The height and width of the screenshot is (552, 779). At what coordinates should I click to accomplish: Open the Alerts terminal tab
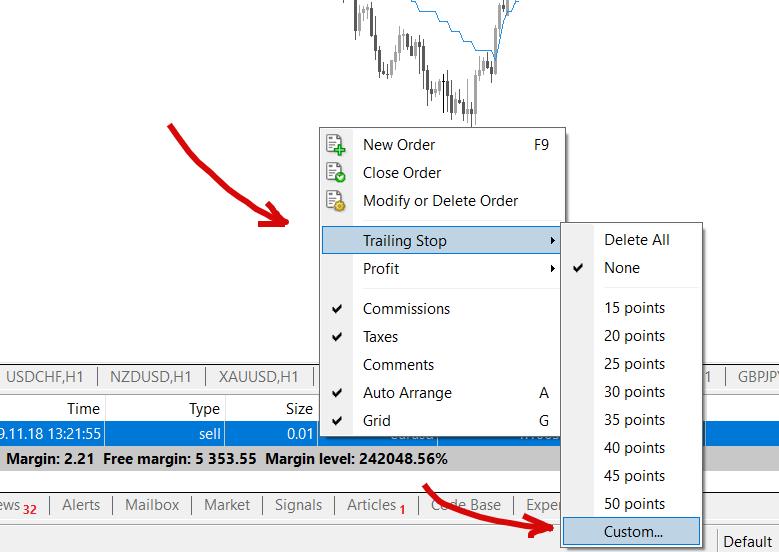(81, 505)
